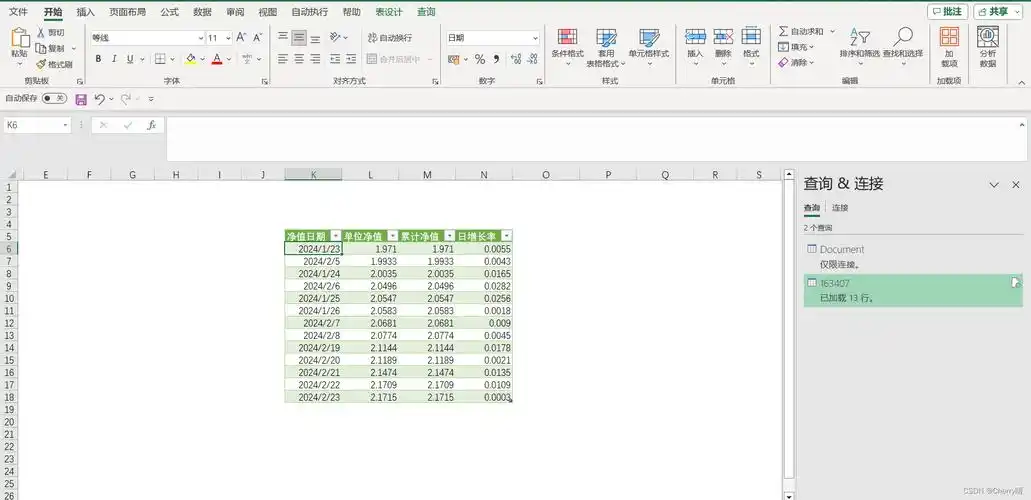
Task: Align text right in alignment group
Action: [x=315, y=59]
